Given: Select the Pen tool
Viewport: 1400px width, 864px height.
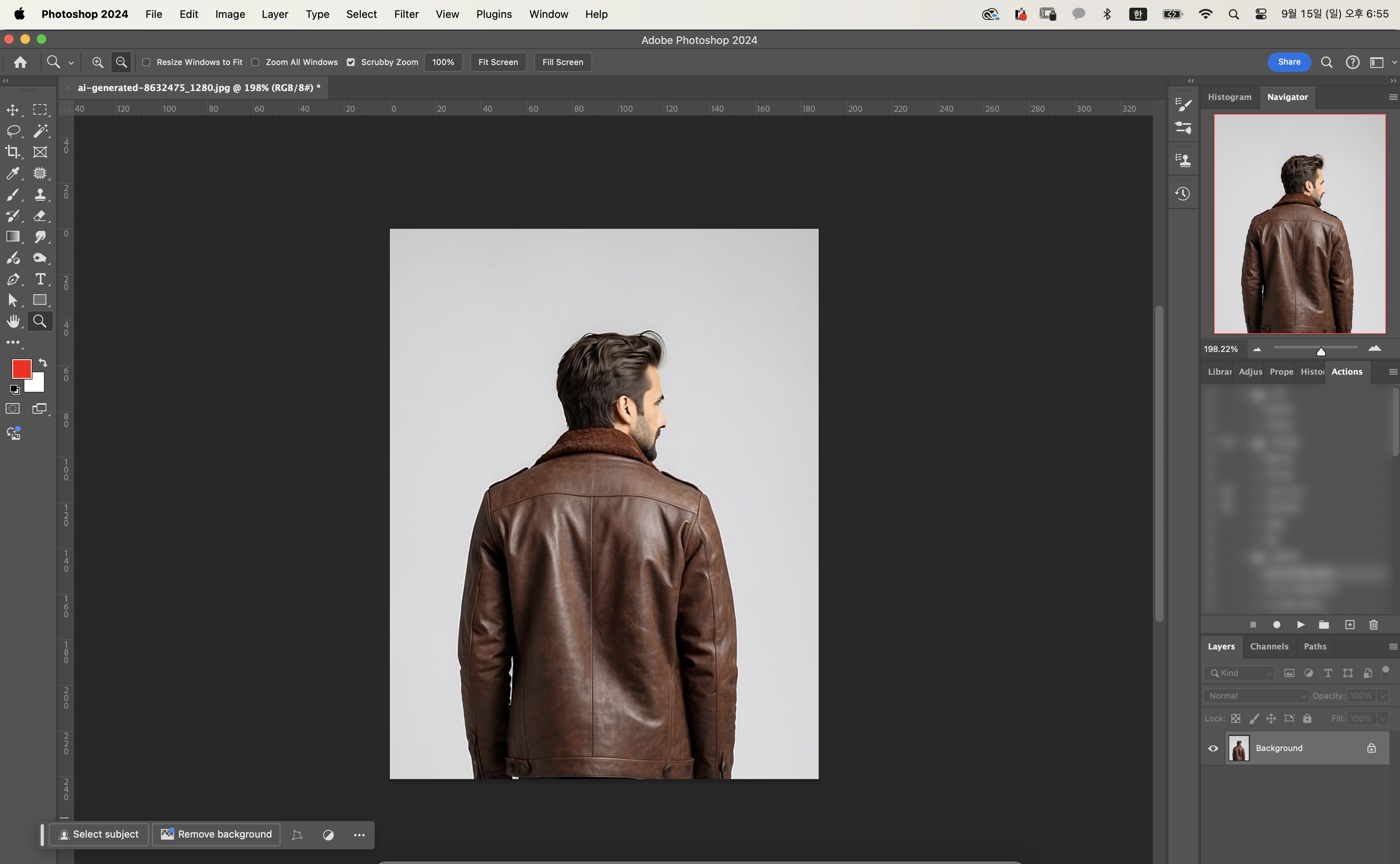Looking at the screenshot, I should pyautogui.click(x=13, y=279).
